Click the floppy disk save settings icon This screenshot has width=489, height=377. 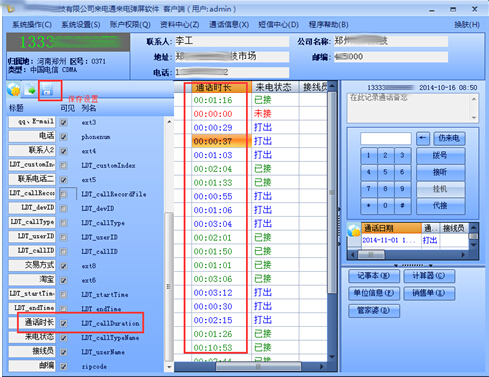point(47,90)
